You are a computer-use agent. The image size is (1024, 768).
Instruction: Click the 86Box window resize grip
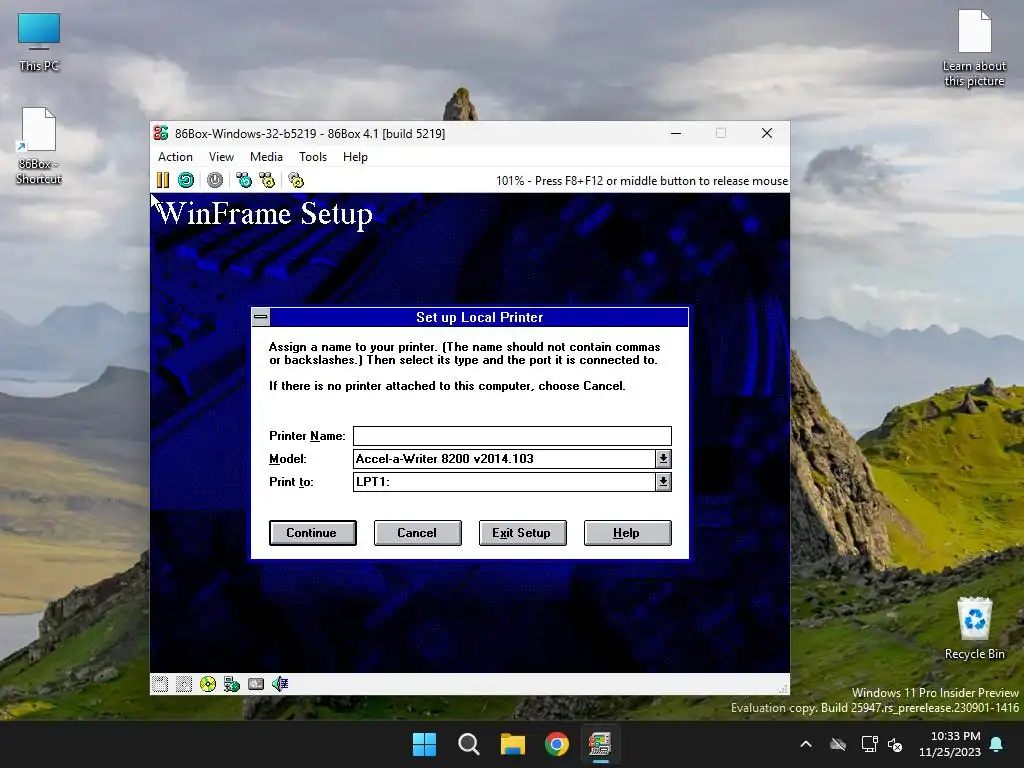(x=782, y=688)
